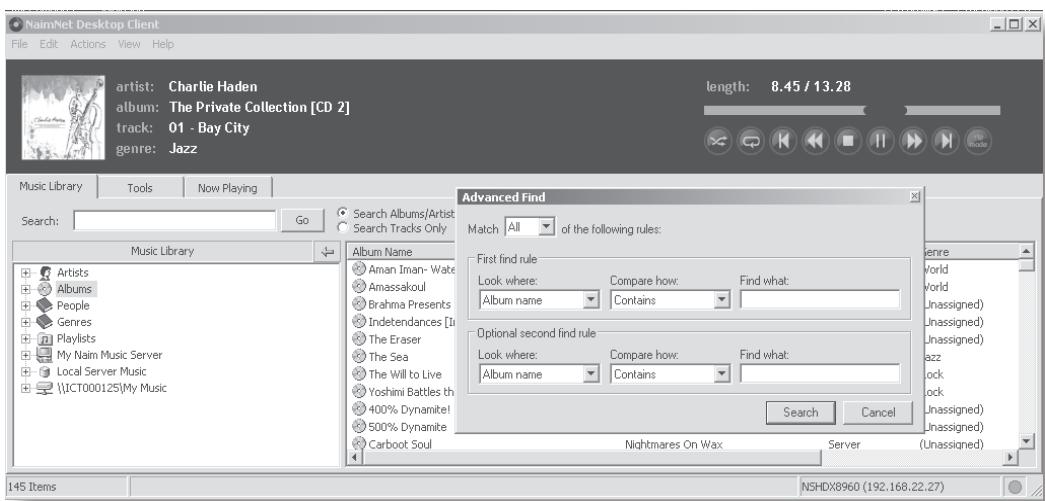Select Search Albums/Artists radio option
Viewport: 1045px width, 501px height.
coord(345,215)
